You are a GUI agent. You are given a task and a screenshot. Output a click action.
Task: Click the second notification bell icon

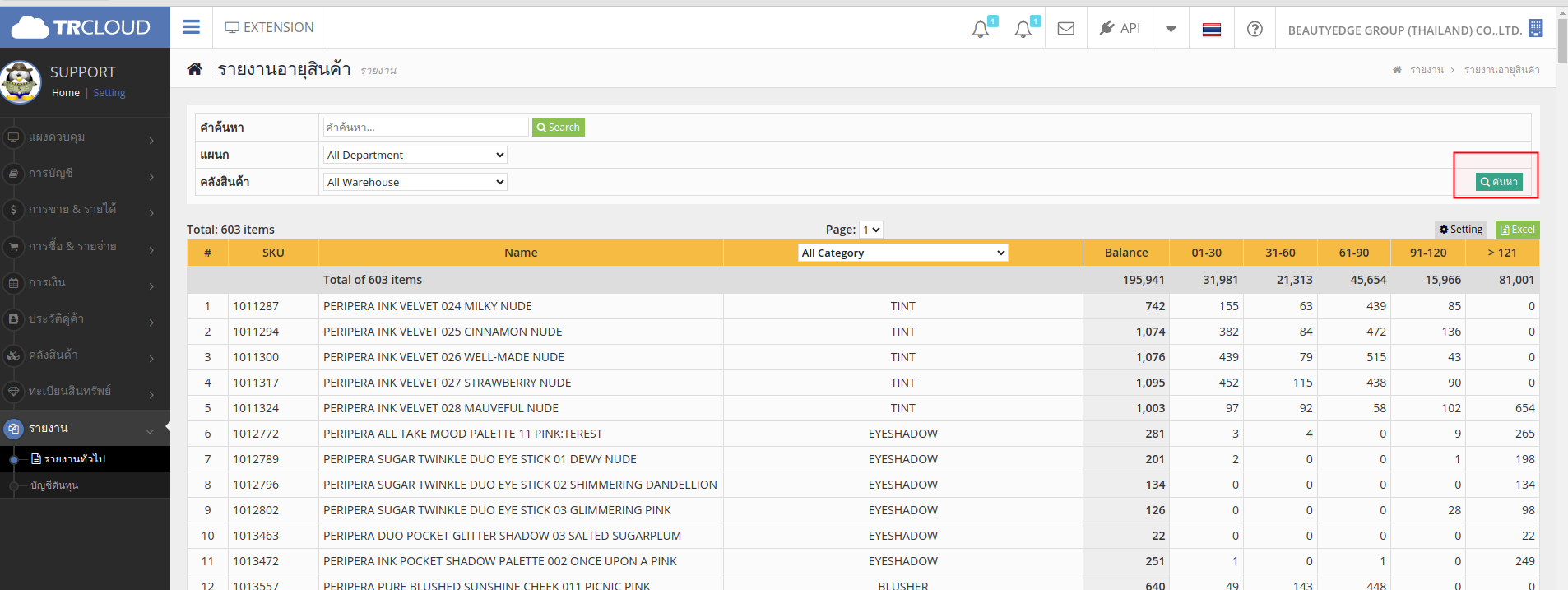1023,29
